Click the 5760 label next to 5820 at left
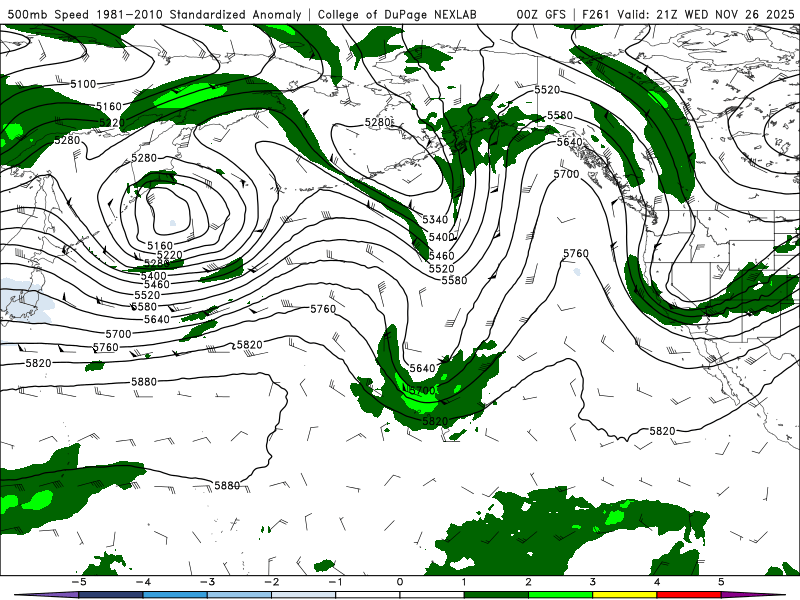Screen dimensions: 800x600 106,347
